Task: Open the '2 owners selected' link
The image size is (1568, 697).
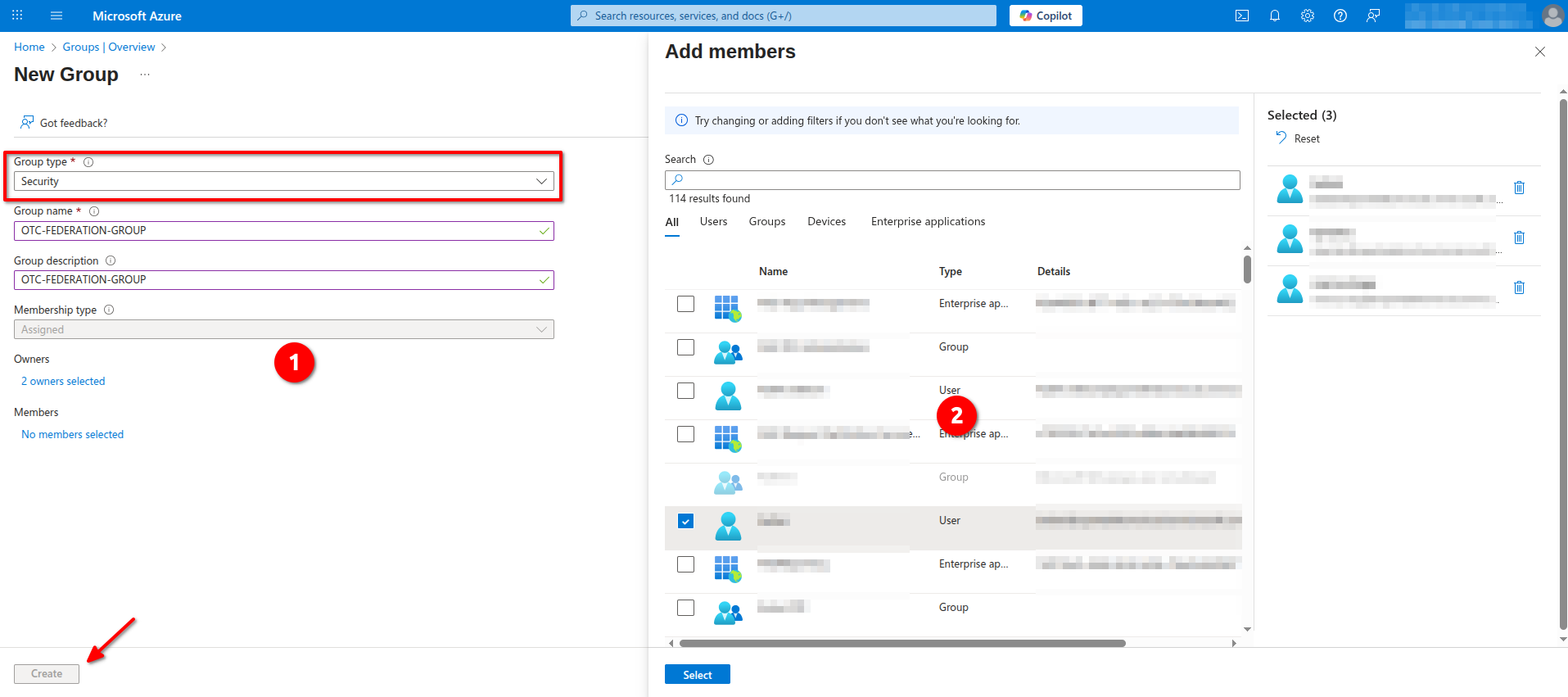Action: pos(63,381)
